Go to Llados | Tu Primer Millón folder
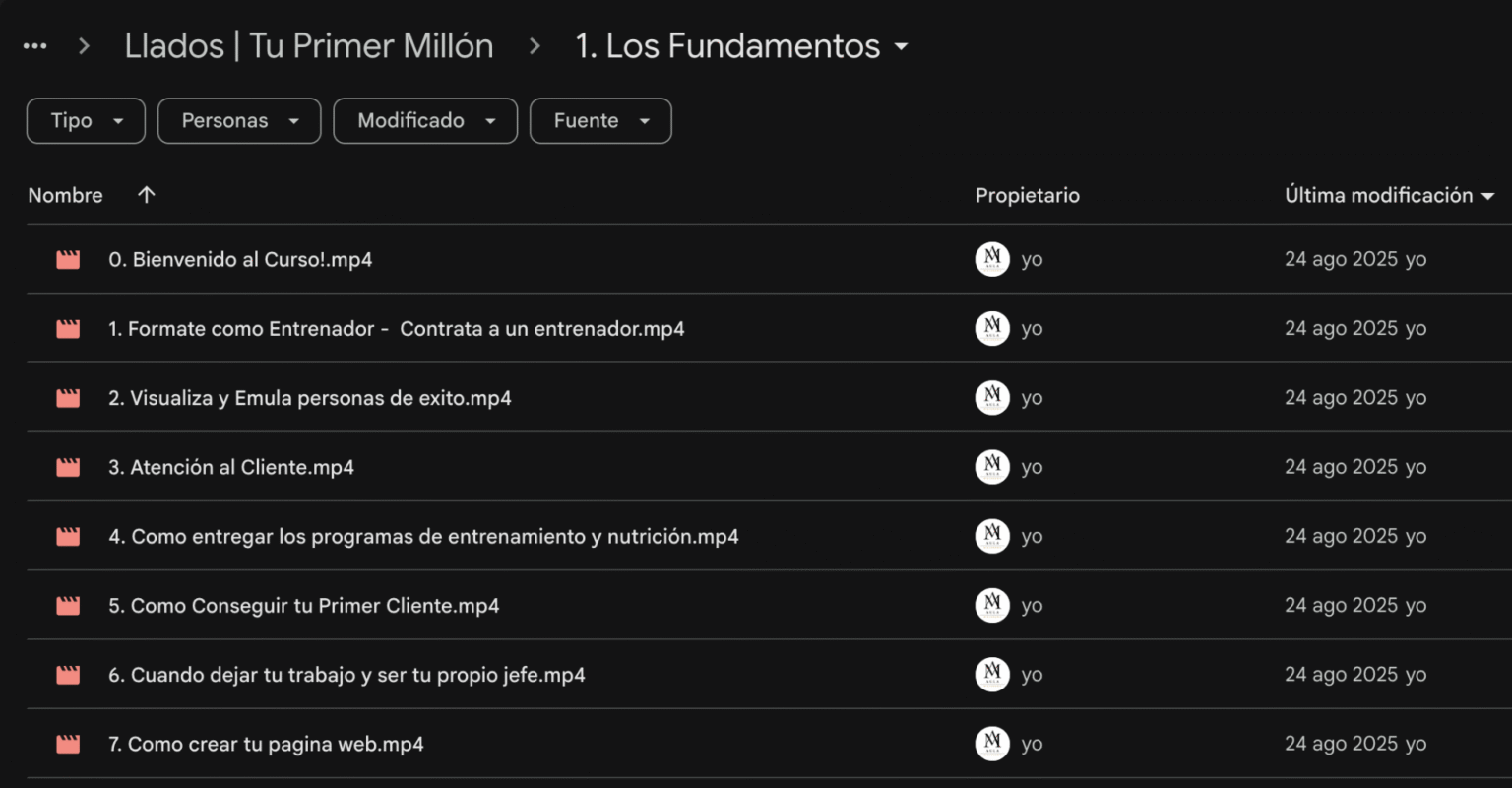Viewport: 1512px width, 788px height. [309, 46]
